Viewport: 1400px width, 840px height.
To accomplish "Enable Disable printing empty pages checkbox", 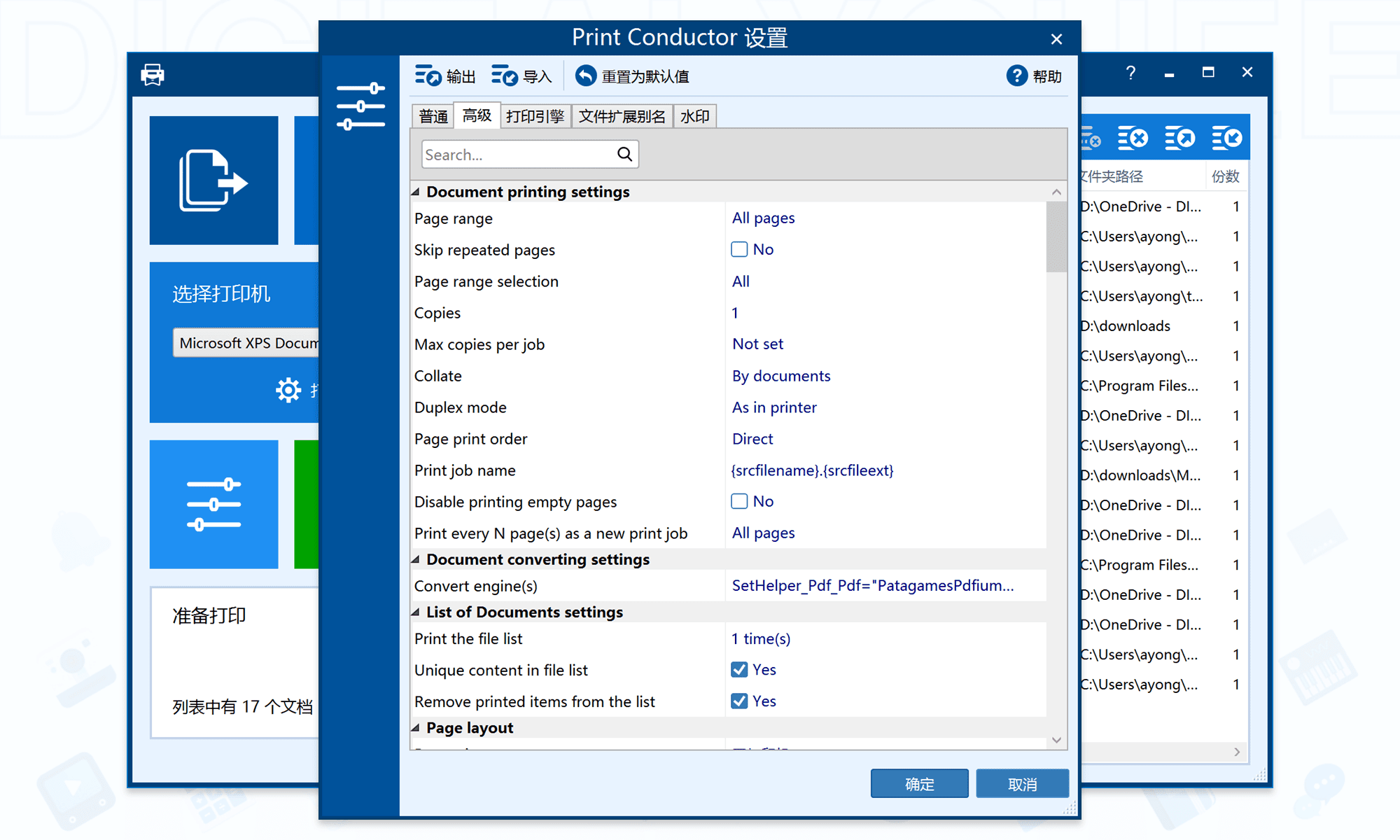I will pyautogui.click(x=739, y=501).
